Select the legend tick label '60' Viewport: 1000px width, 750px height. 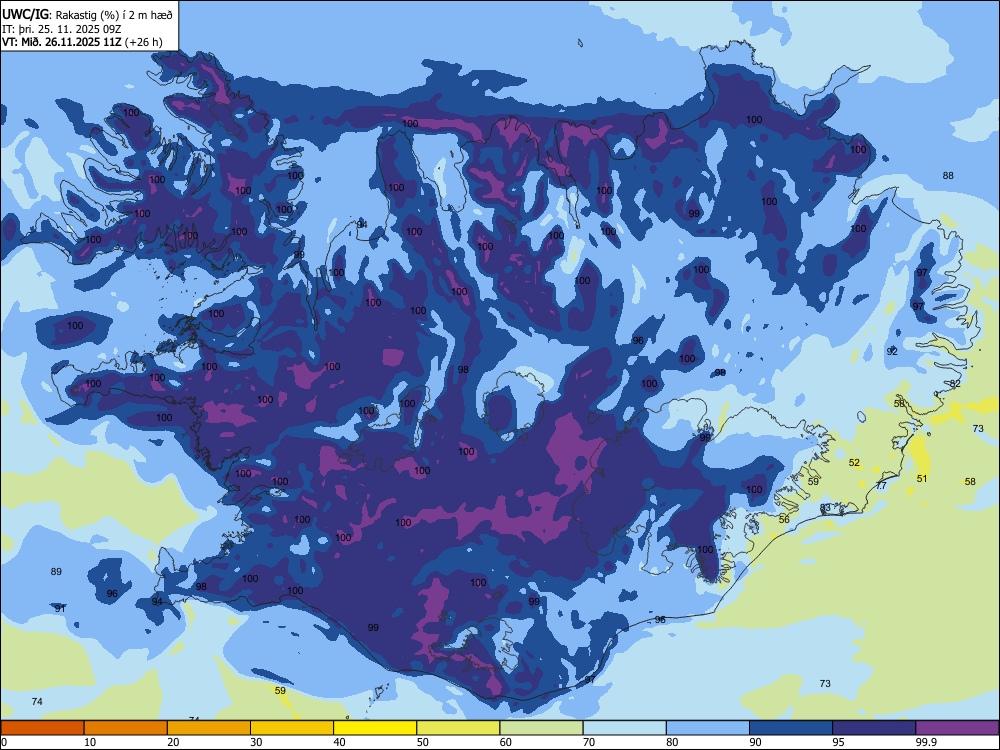(x=506, y=742)
